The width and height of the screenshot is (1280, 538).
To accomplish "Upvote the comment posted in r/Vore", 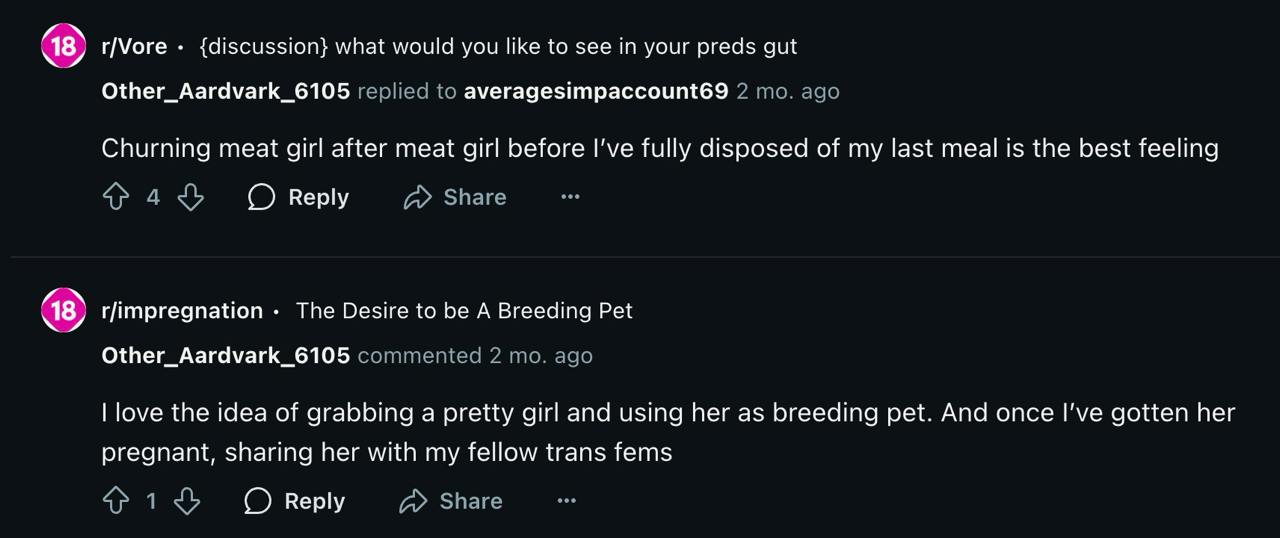I will (116, 197).
